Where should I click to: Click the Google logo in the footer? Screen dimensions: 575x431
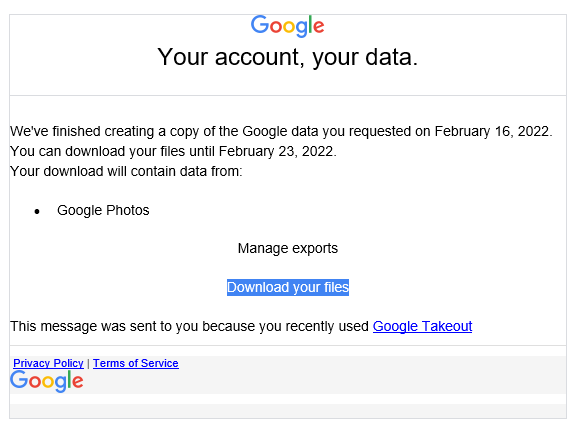point(47,381)
